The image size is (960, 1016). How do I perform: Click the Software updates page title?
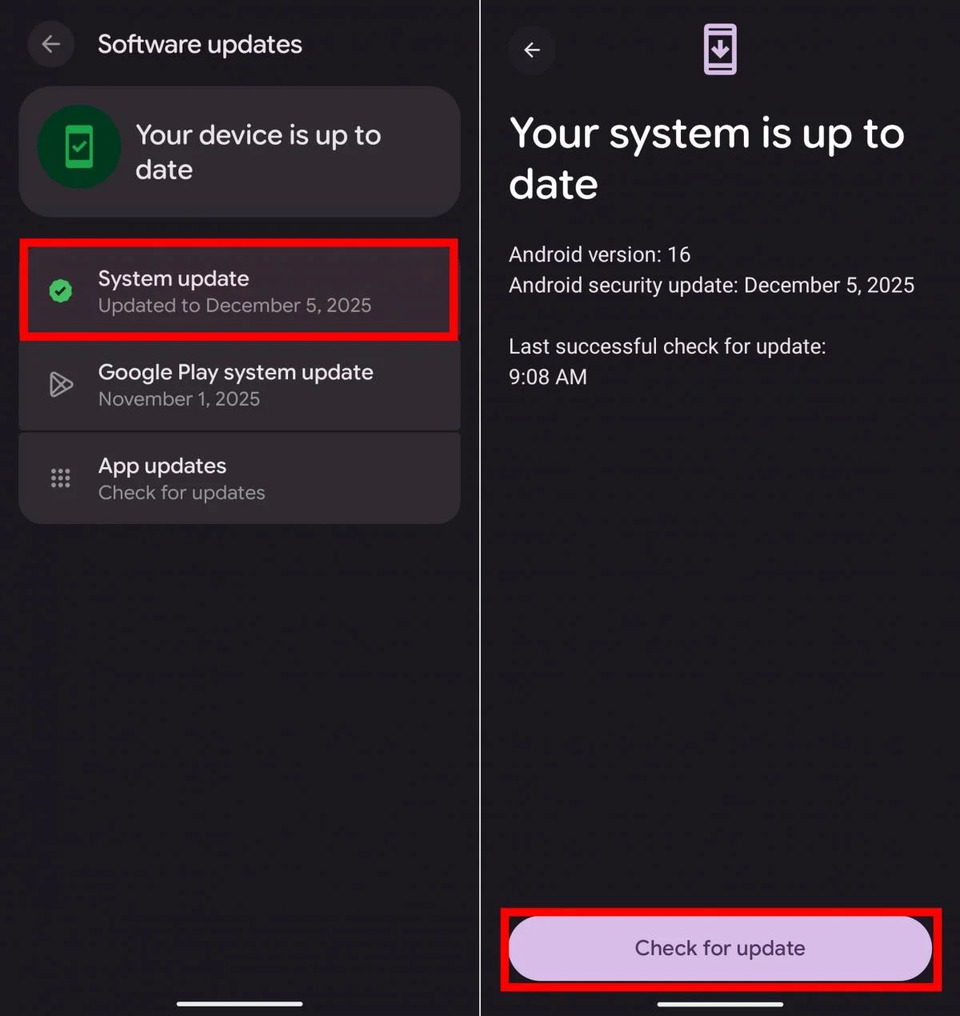(x=200, y=45)
